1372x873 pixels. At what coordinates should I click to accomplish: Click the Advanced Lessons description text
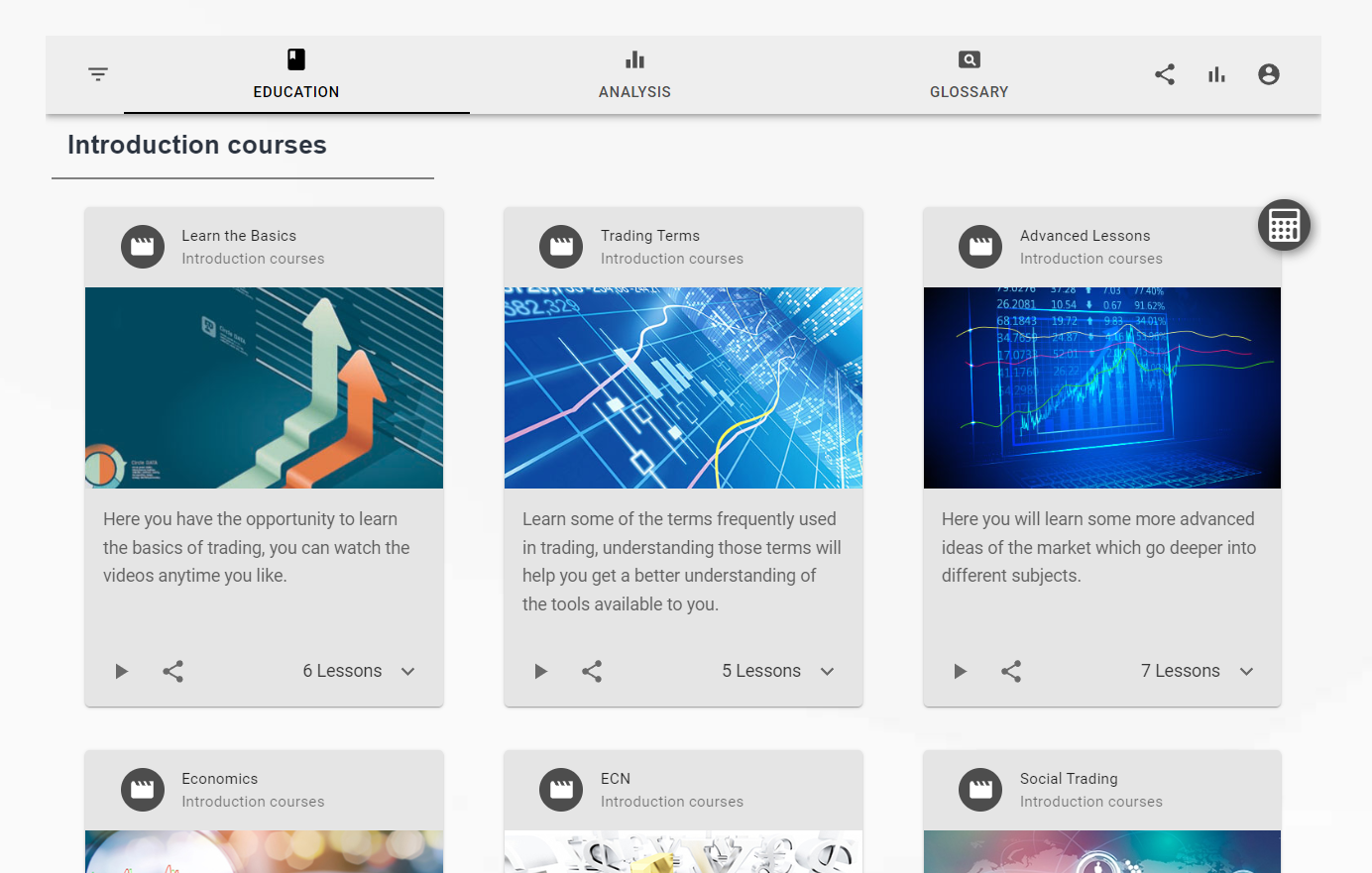(1099, 547)
